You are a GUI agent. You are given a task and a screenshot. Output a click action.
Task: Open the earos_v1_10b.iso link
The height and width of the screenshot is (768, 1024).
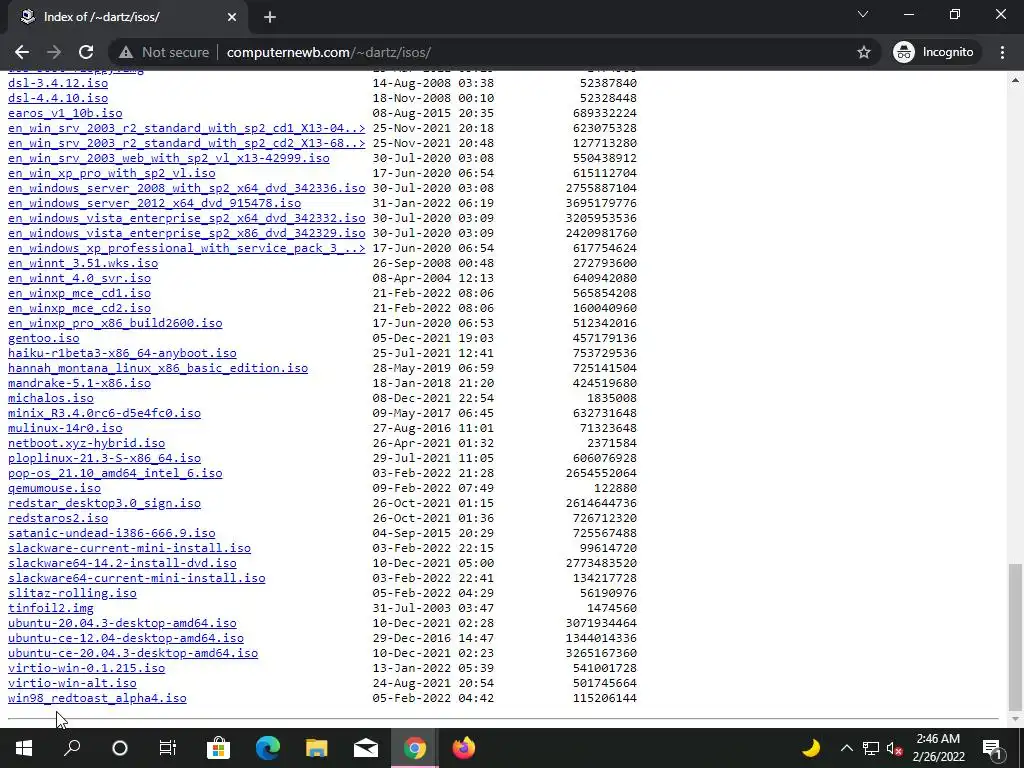coord(65,113)
